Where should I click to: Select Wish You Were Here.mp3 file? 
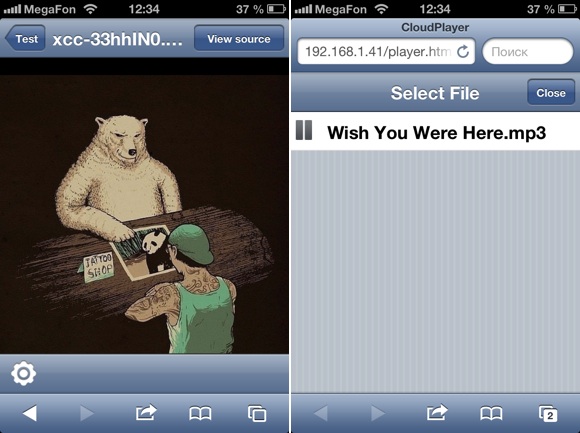point(435,132)
